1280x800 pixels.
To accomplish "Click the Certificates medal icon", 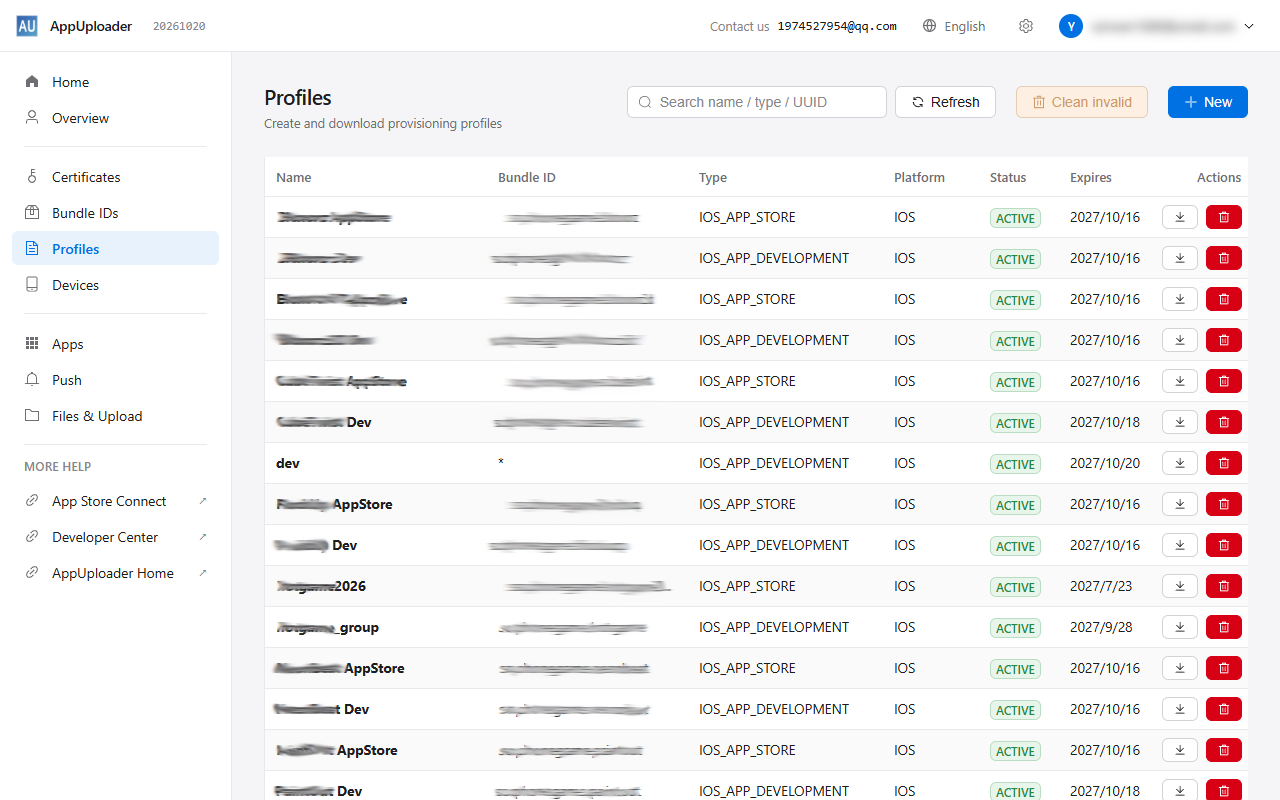I will pos(32,177).
